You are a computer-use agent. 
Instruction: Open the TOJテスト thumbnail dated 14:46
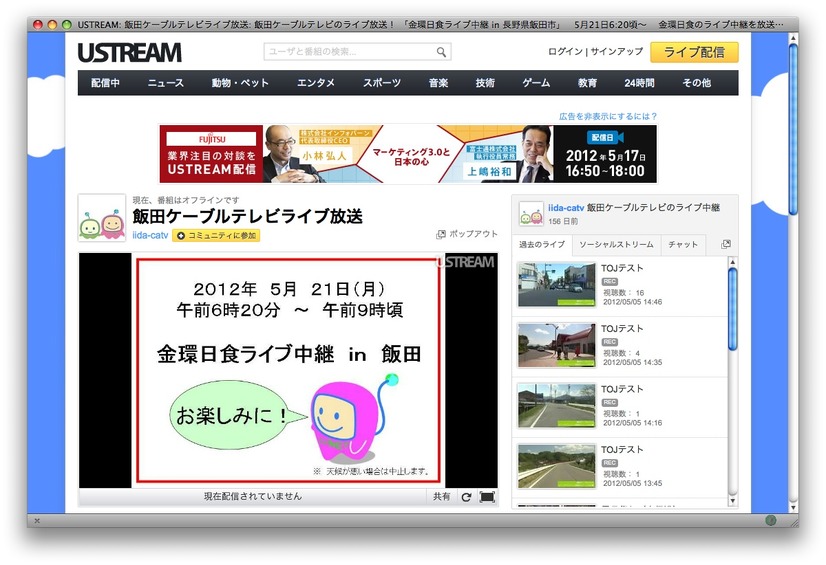556,285
